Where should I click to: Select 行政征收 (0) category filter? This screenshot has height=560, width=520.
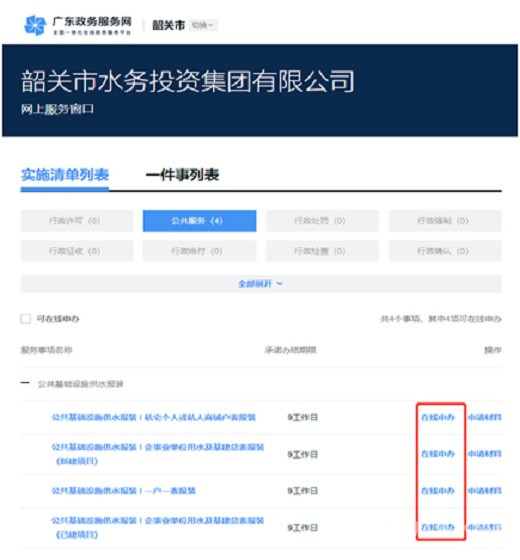point(77,251)
